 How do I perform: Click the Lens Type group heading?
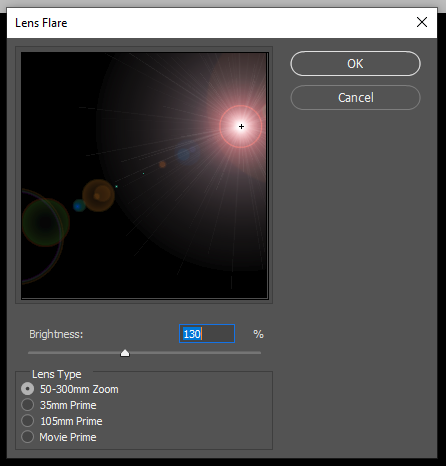pos(57,374)
